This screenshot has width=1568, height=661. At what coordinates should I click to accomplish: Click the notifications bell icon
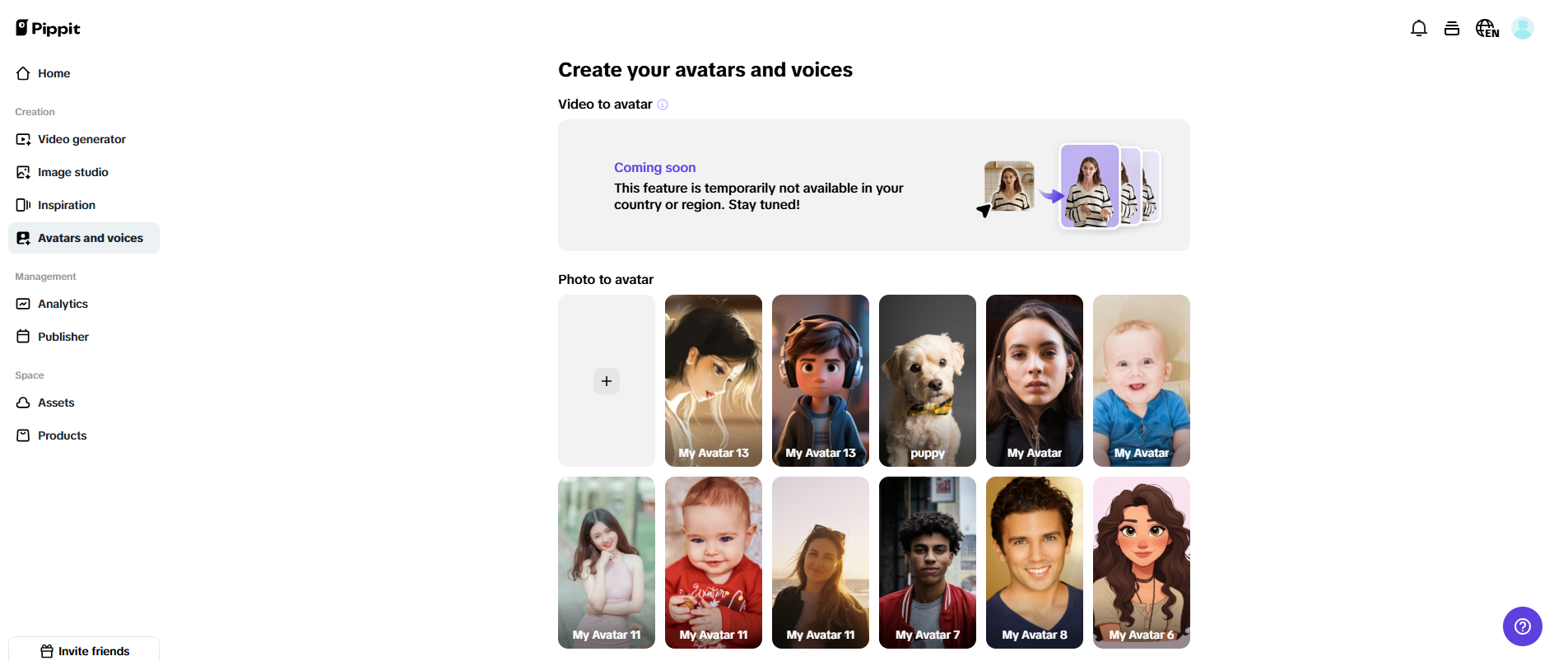pyautogui.click(x=1418, y=29)
